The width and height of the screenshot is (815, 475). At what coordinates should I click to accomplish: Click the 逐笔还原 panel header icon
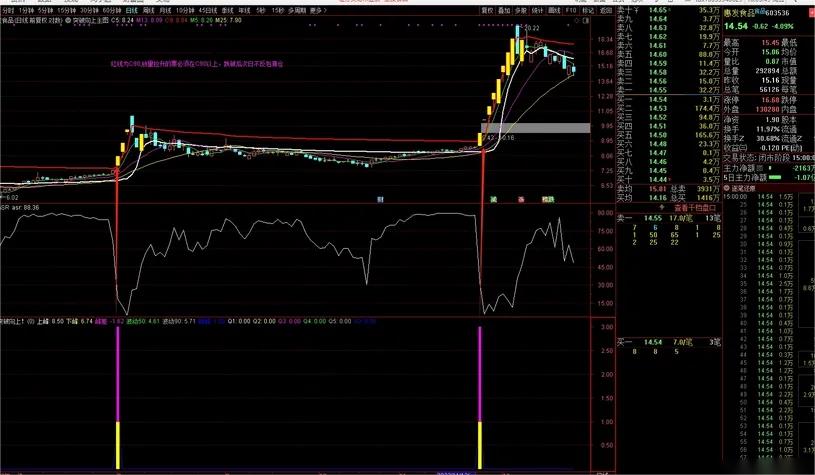pyautogui.click(x=728, y=188)
